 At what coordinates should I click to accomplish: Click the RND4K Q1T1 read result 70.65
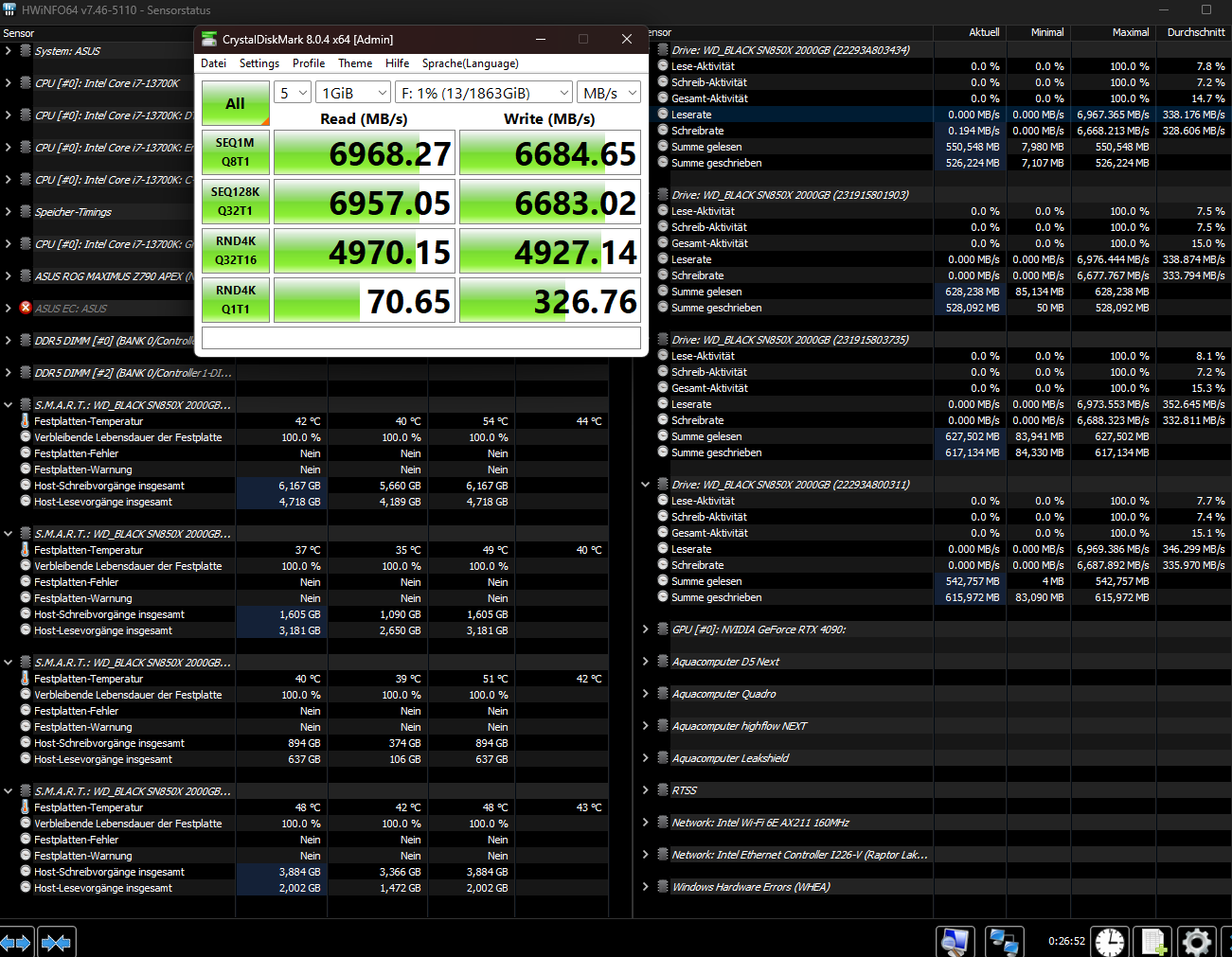[x=365, y=300]
